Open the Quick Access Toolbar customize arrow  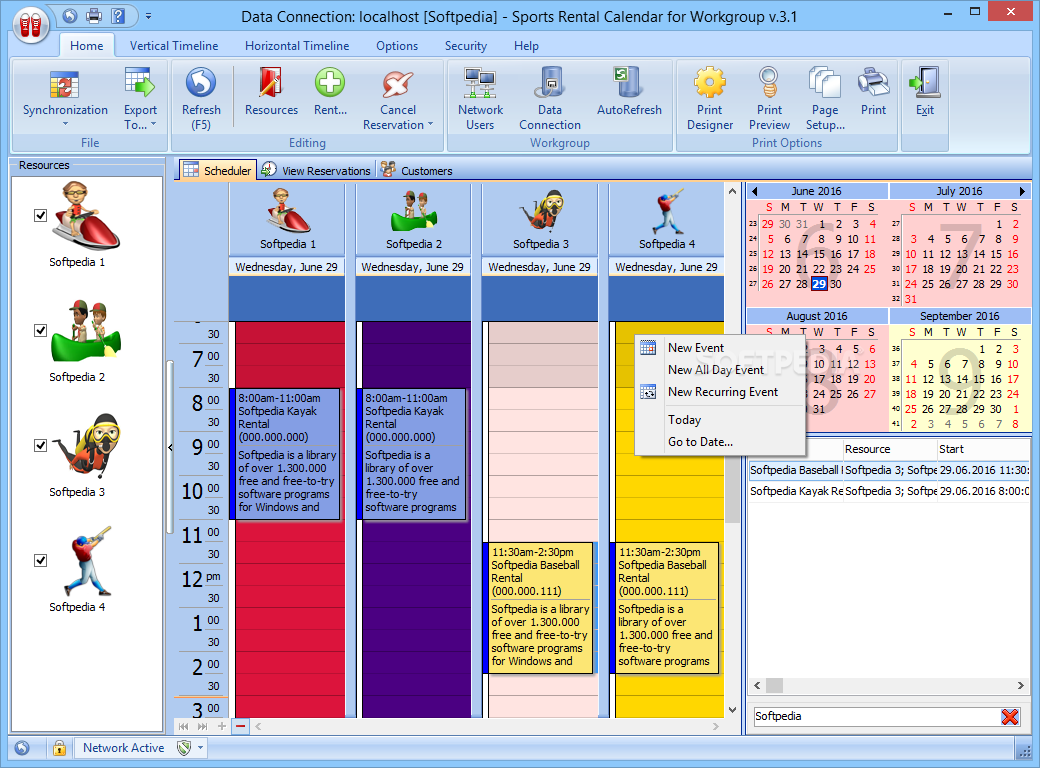pyautogui.click(x=149, y=15)
